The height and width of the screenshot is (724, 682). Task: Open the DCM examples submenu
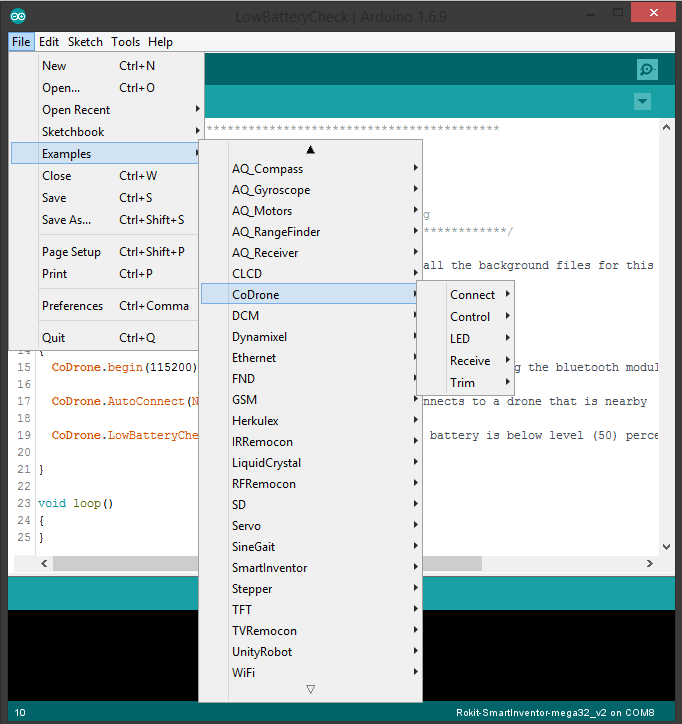tap(309, 316)
